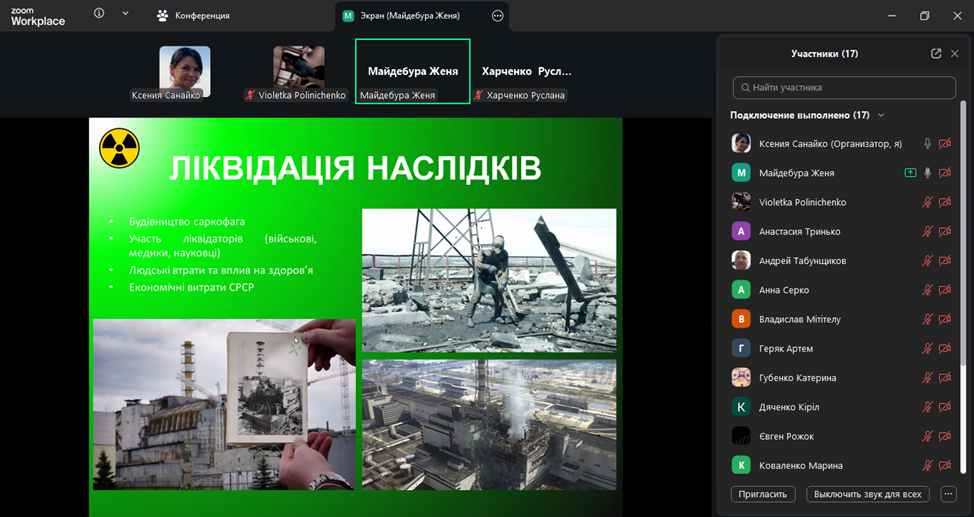Click Майдебура Женя's screen share indicator
Viewport: 974px width, 517px height.
tap(910, 173)
